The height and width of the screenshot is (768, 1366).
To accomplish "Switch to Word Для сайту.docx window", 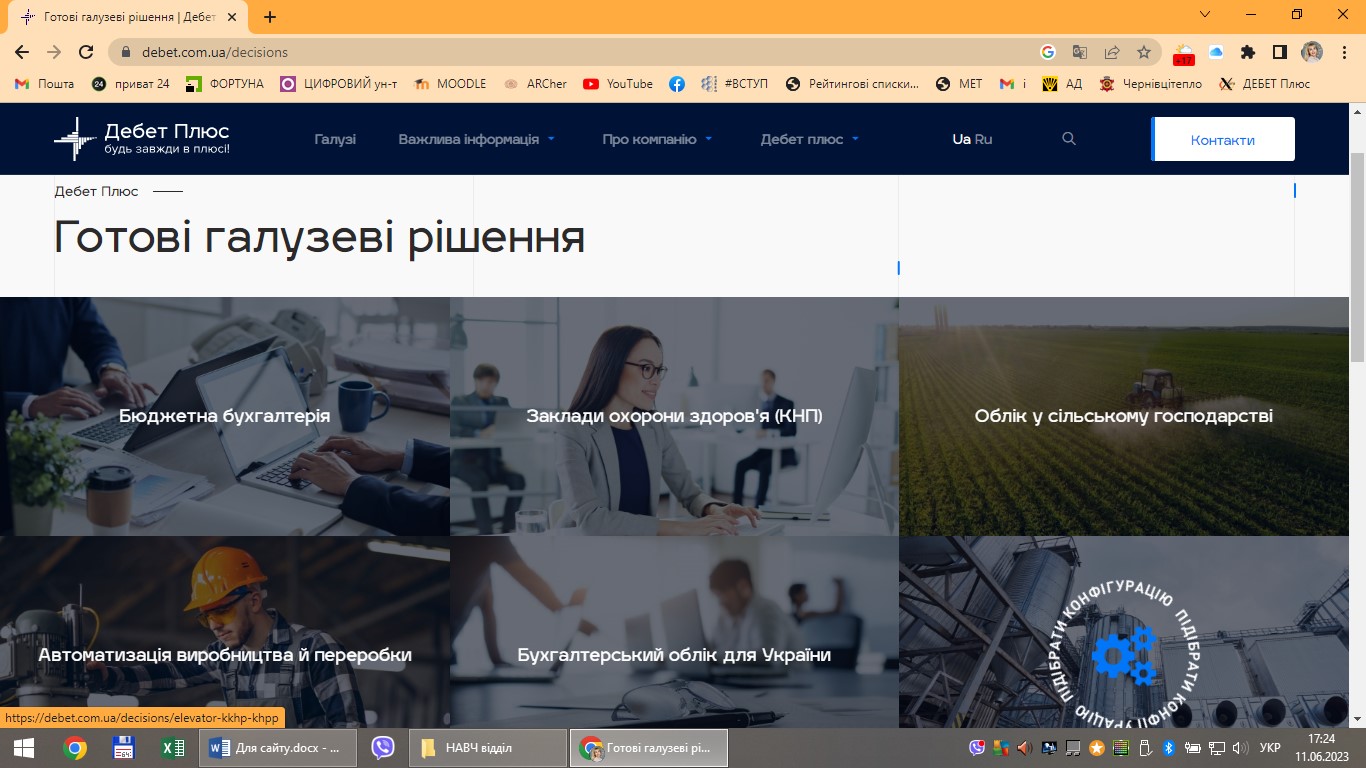I will [279, 747].
